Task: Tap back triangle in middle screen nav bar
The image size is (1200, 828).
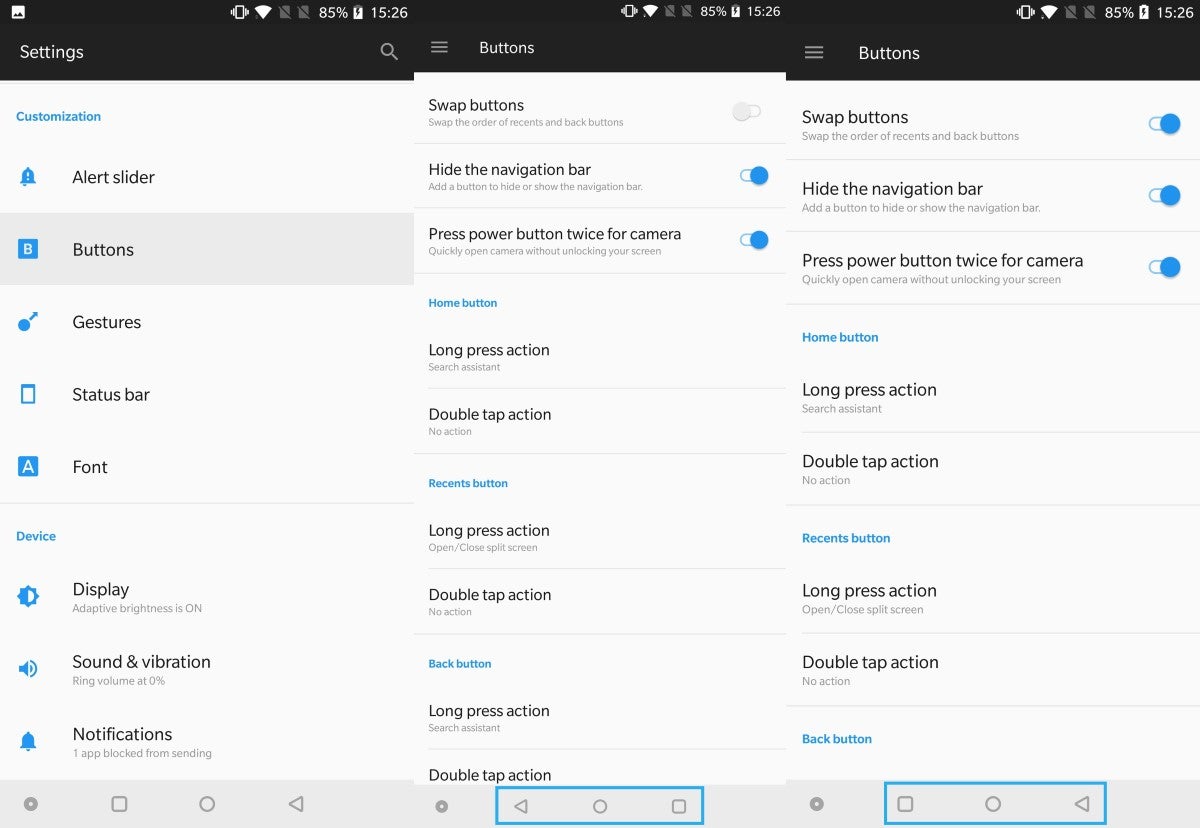Action: pyautogui.click(x=520, y=806)
